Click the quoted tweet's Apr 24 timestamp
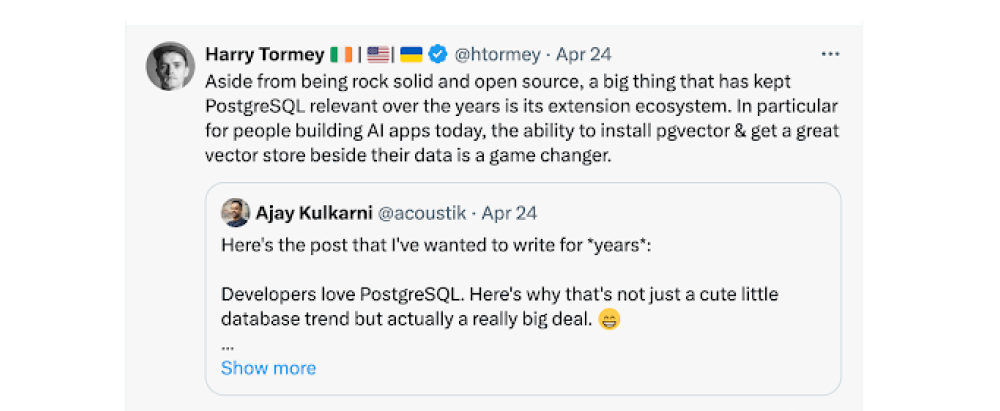Screen dimensions: 1000x411 coord(510,213)
